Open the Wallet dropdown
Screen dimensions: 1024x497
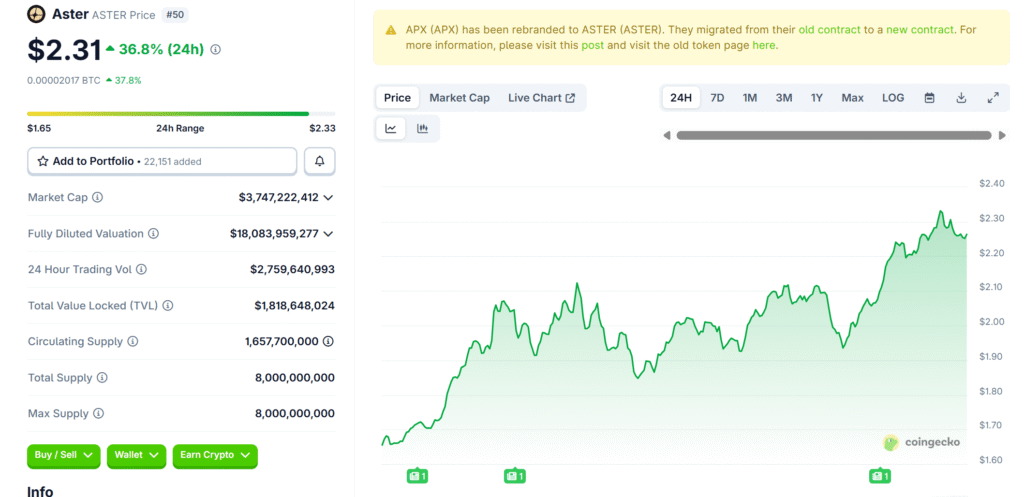pyautogui.click(x=137, y=455)
